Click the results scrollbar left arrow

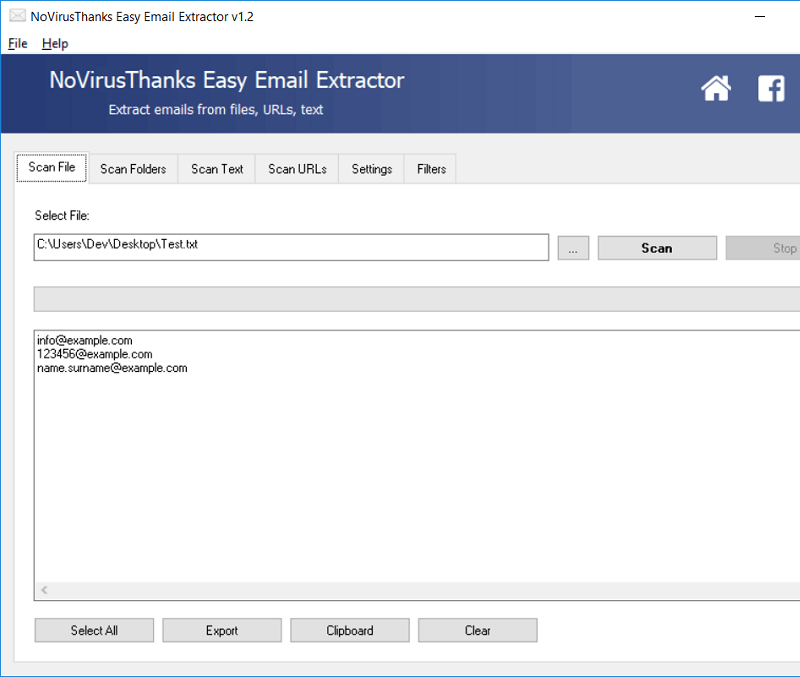(x=44, y=590)
